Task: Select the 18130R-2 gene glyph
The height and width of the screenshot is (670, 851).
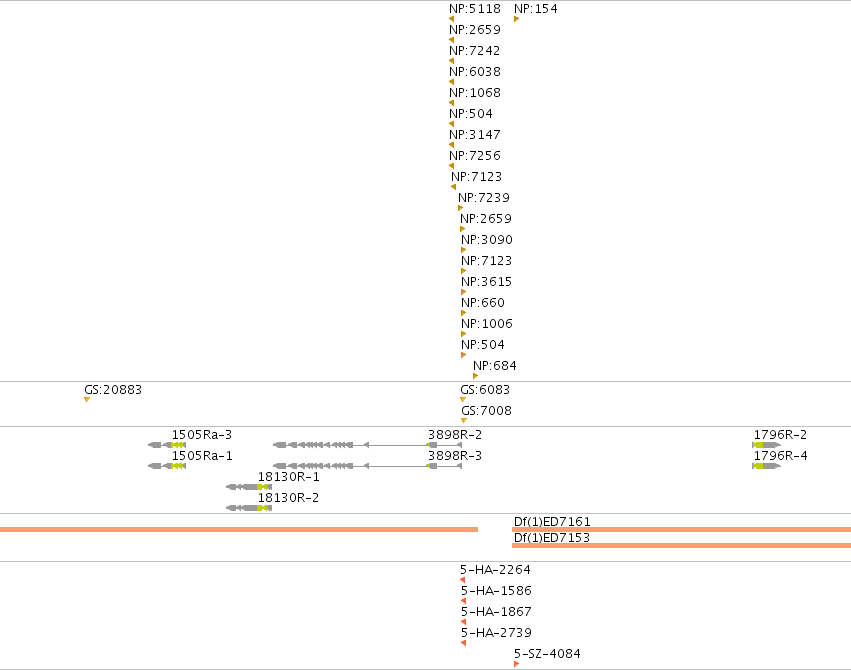Action: (x=249, y=508)
